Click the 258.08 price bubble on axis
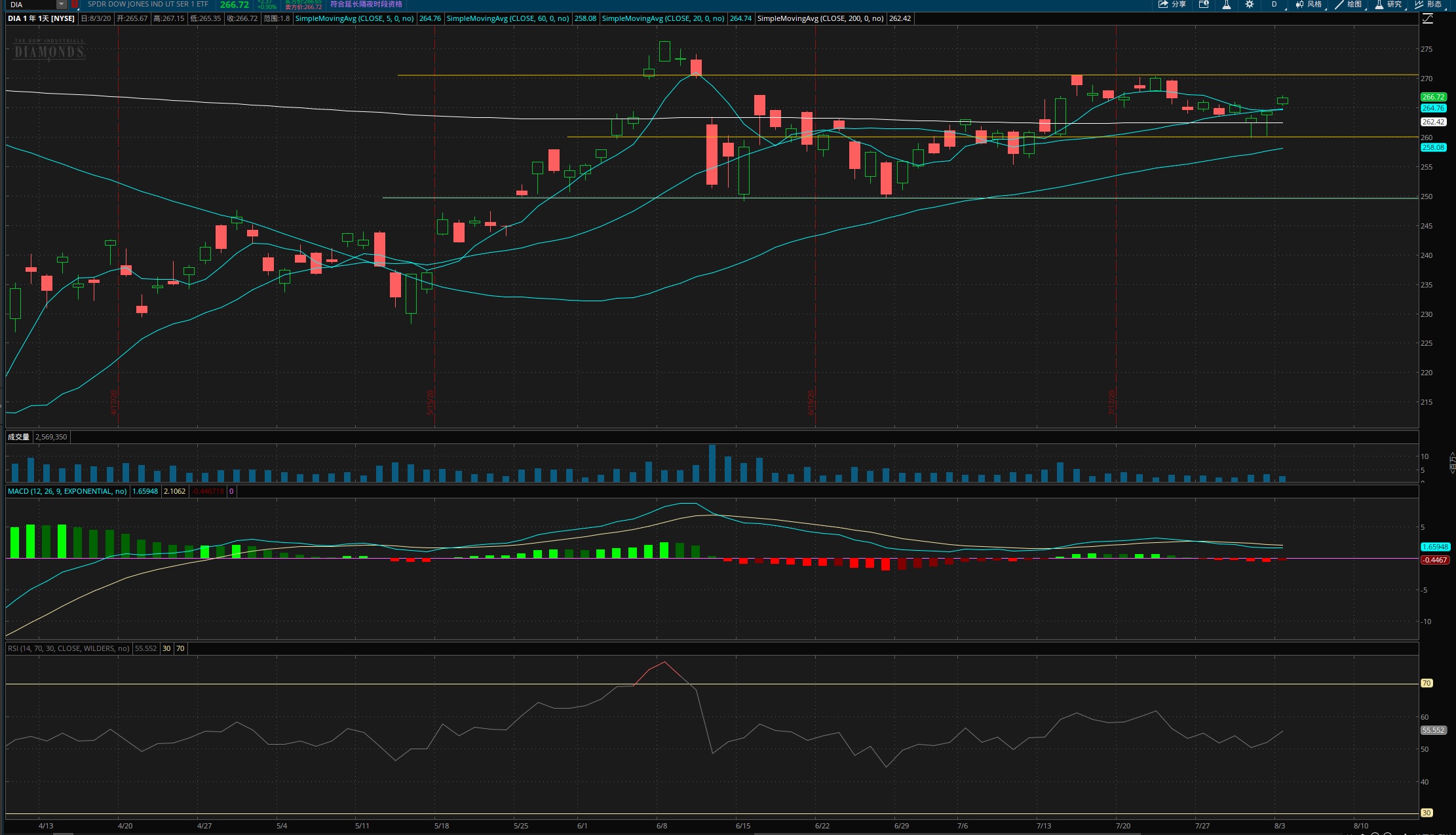The height and width of the screenshot is (835, 1456). 1433,147
